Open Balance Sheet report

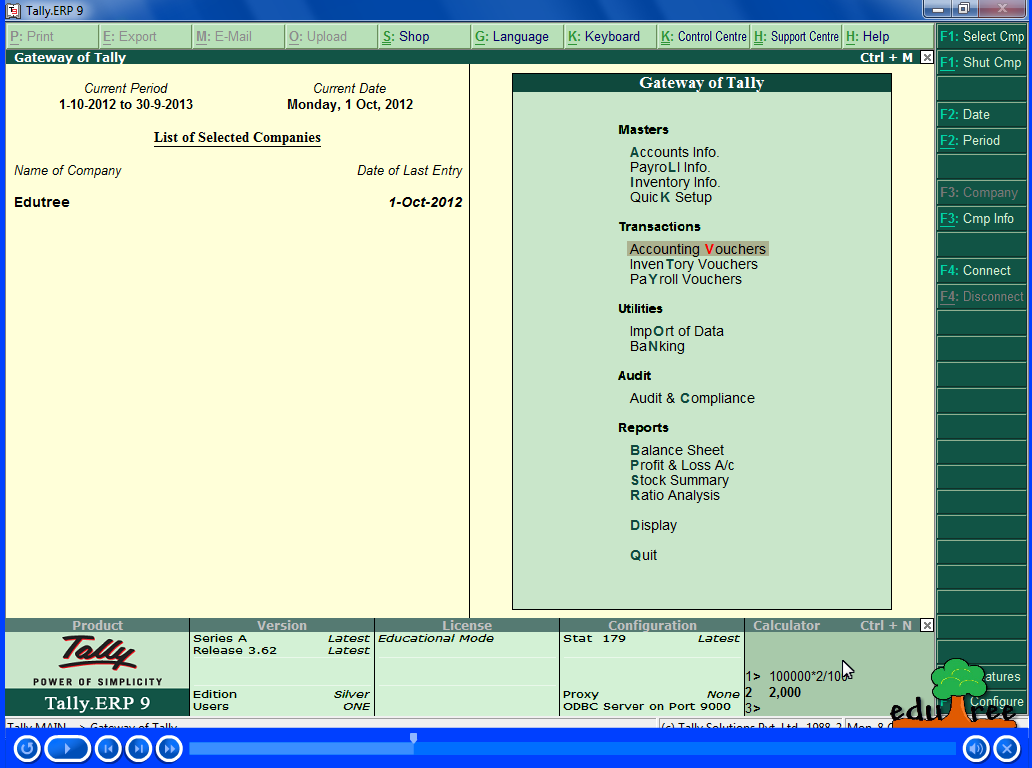point(677,450)
